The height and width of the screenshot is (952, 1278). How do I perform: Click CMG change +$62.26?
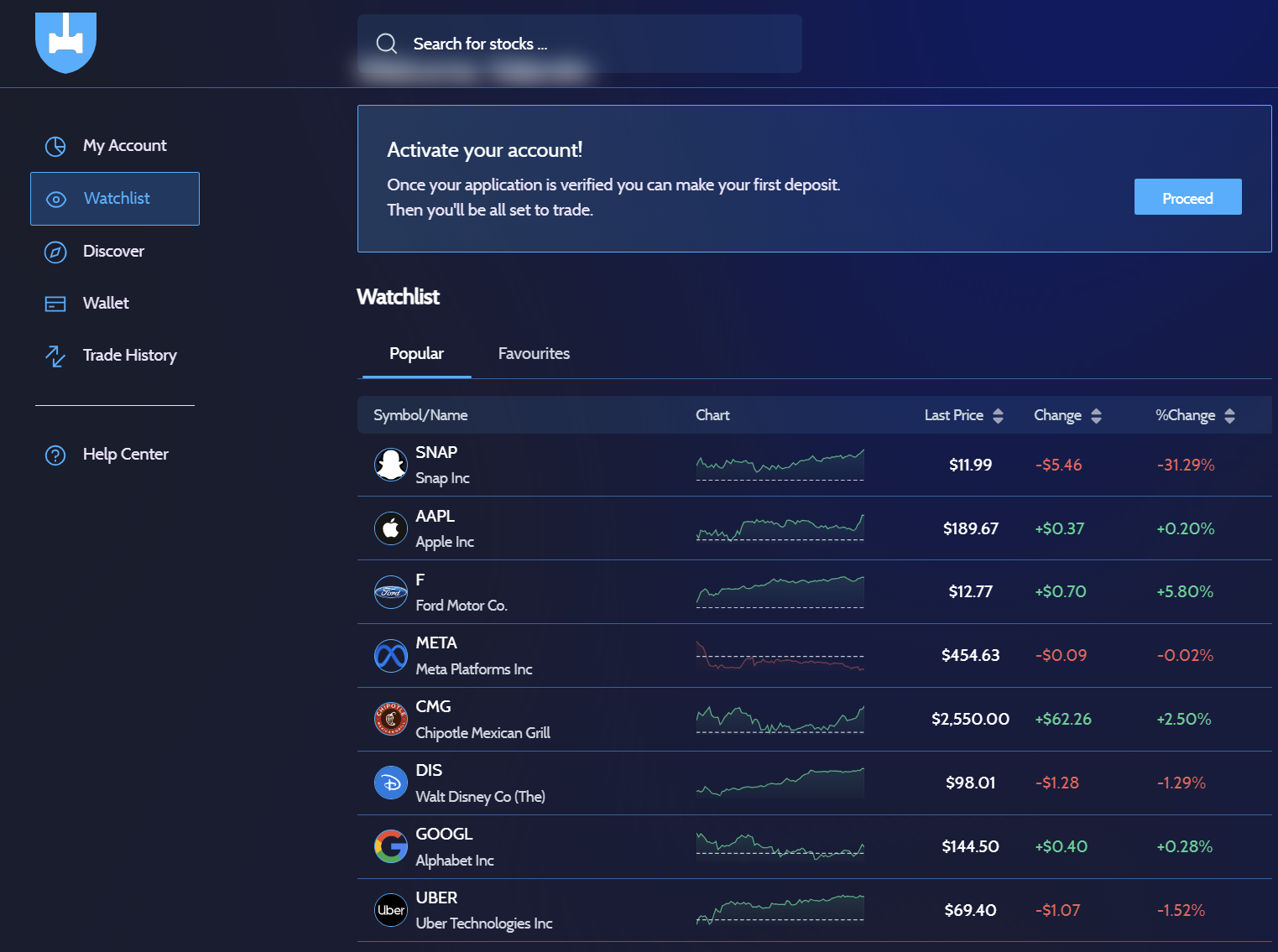point(1063,719)
